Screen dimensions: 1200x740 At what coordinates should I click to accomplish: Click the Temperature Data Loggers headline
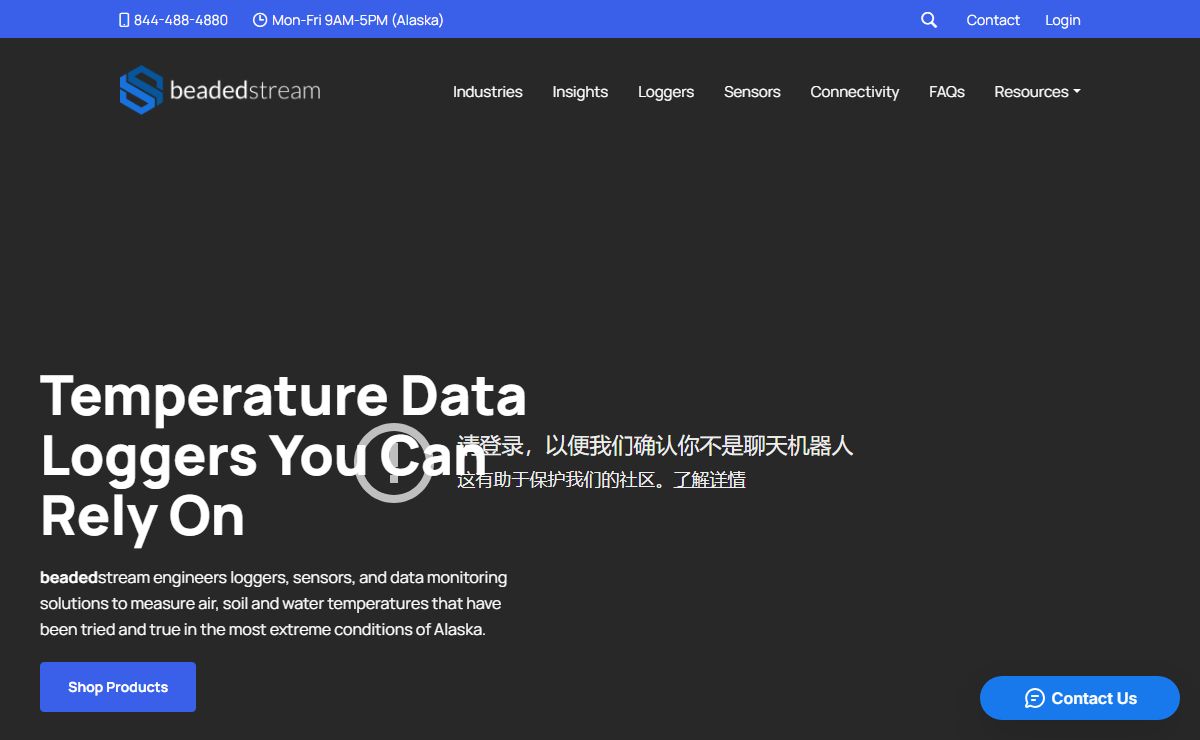coord(283,455)
